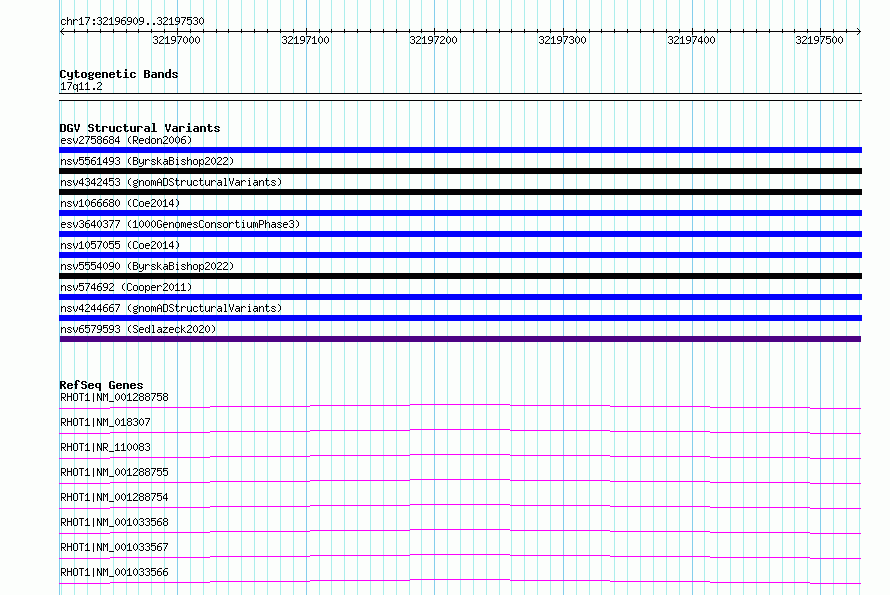Click ruler position label 32197300

562,40
